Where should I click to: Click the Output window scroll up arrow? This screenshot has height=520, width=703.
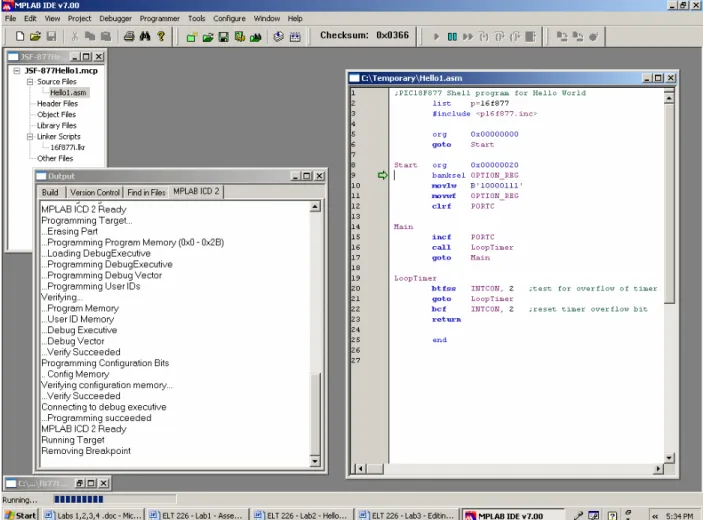315,207
